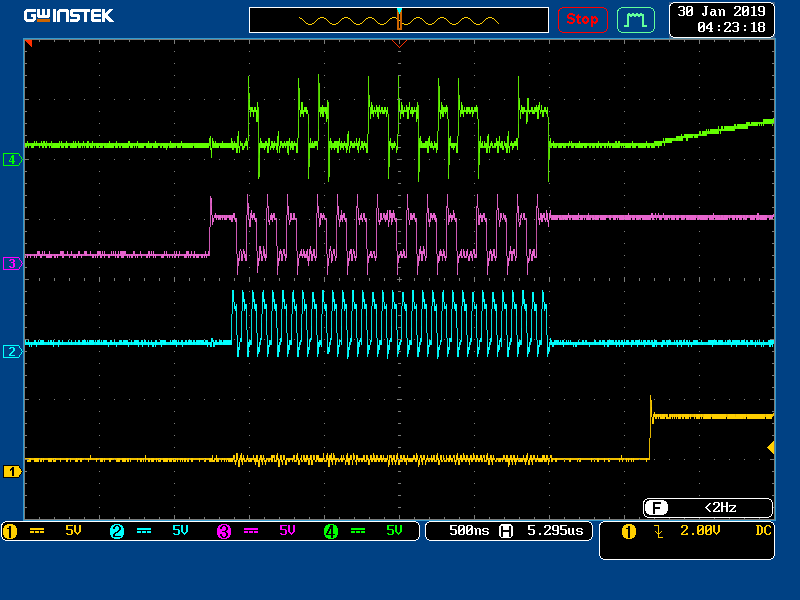Click the falling edge trigger slope icon
The width and height of the screenshot is (800, 600).
click(x=659, y=532)
